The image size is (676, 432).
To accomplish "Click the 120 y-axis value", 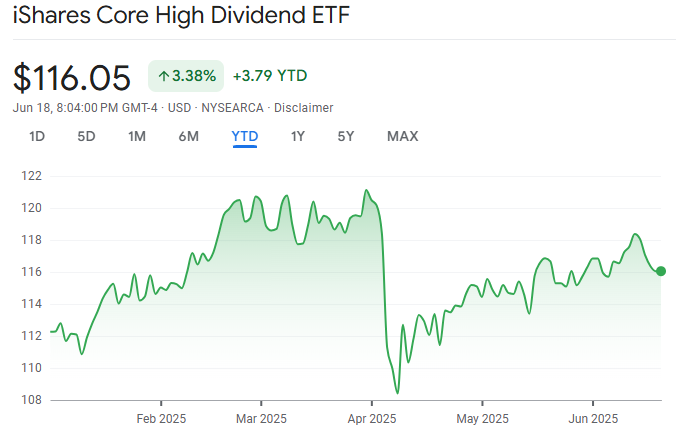I will 31,208.
